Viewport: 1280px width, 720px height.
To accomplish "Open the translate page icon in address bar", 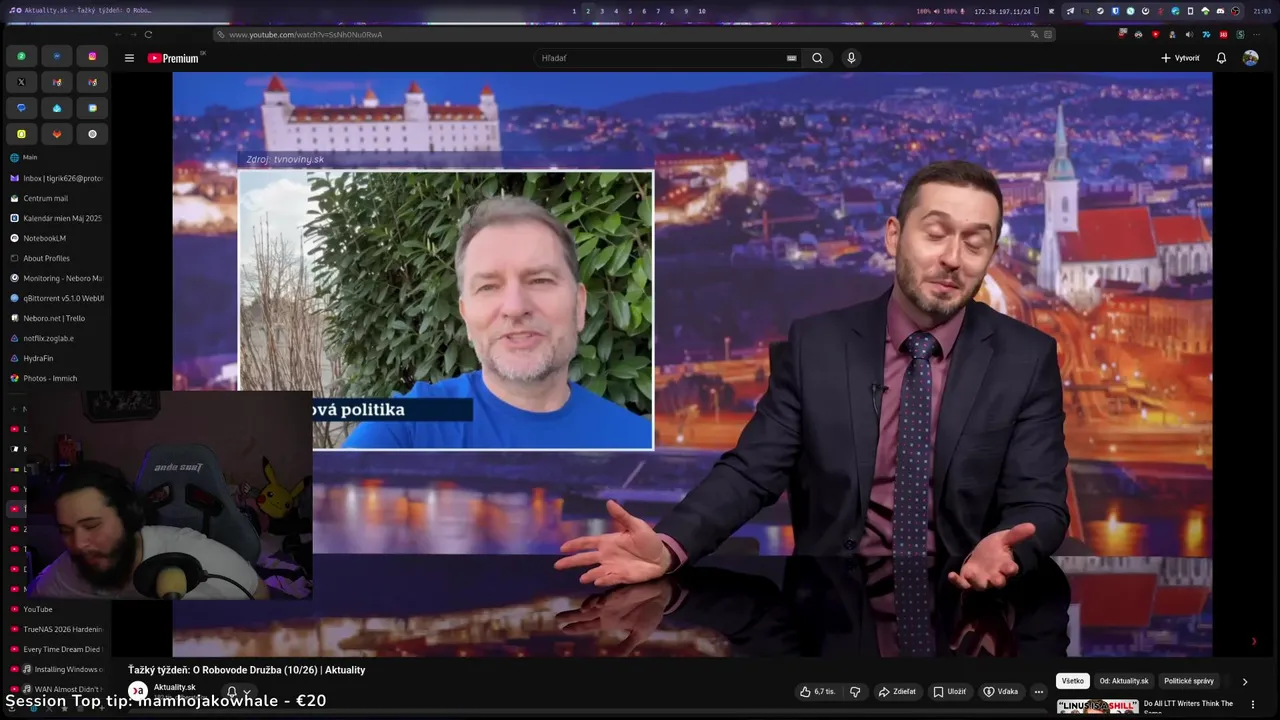I will click(1034, 34).
